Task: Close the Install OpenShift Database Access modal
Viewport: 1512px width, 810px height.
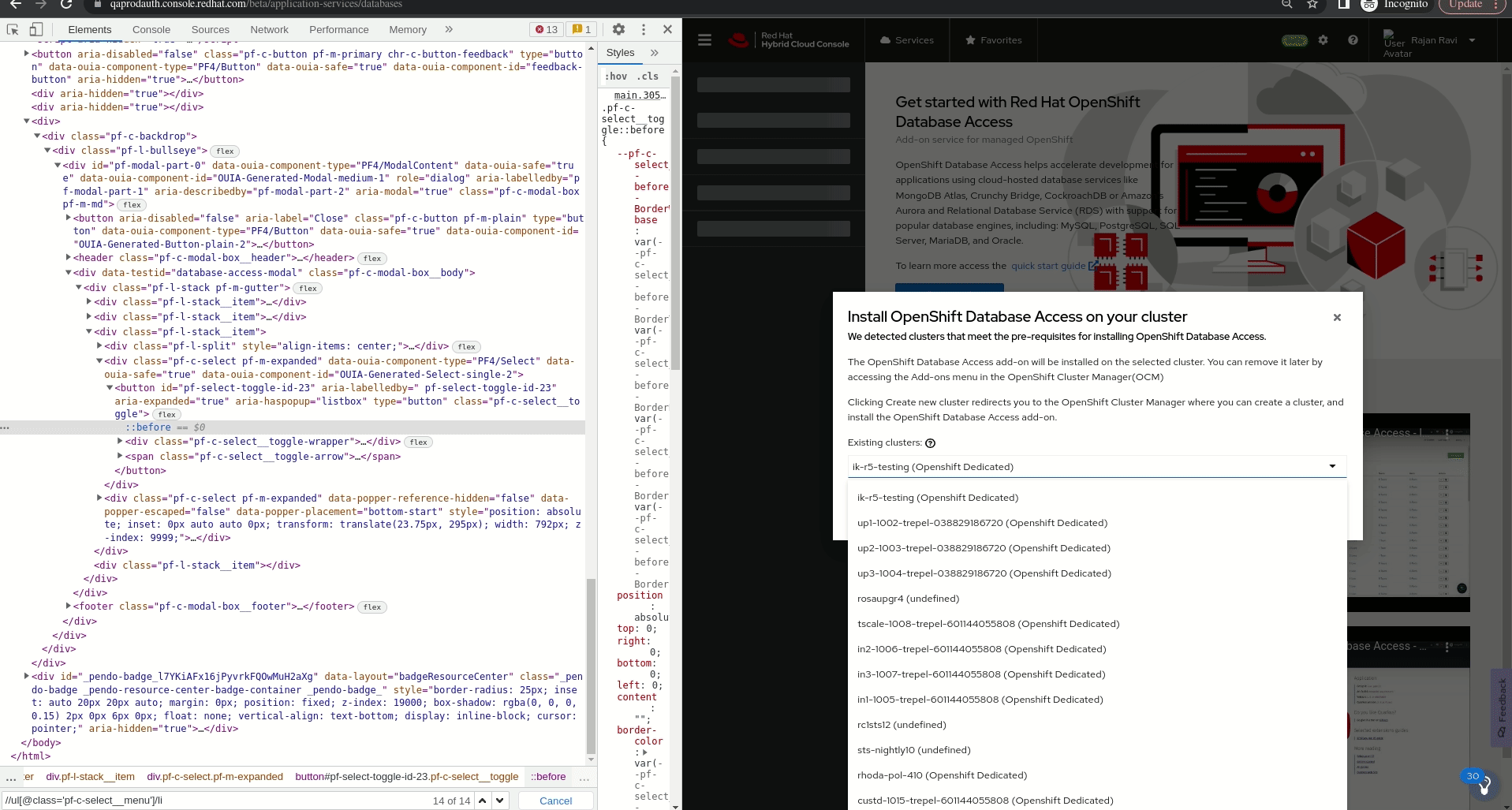Action: [x=1337, y=317]
